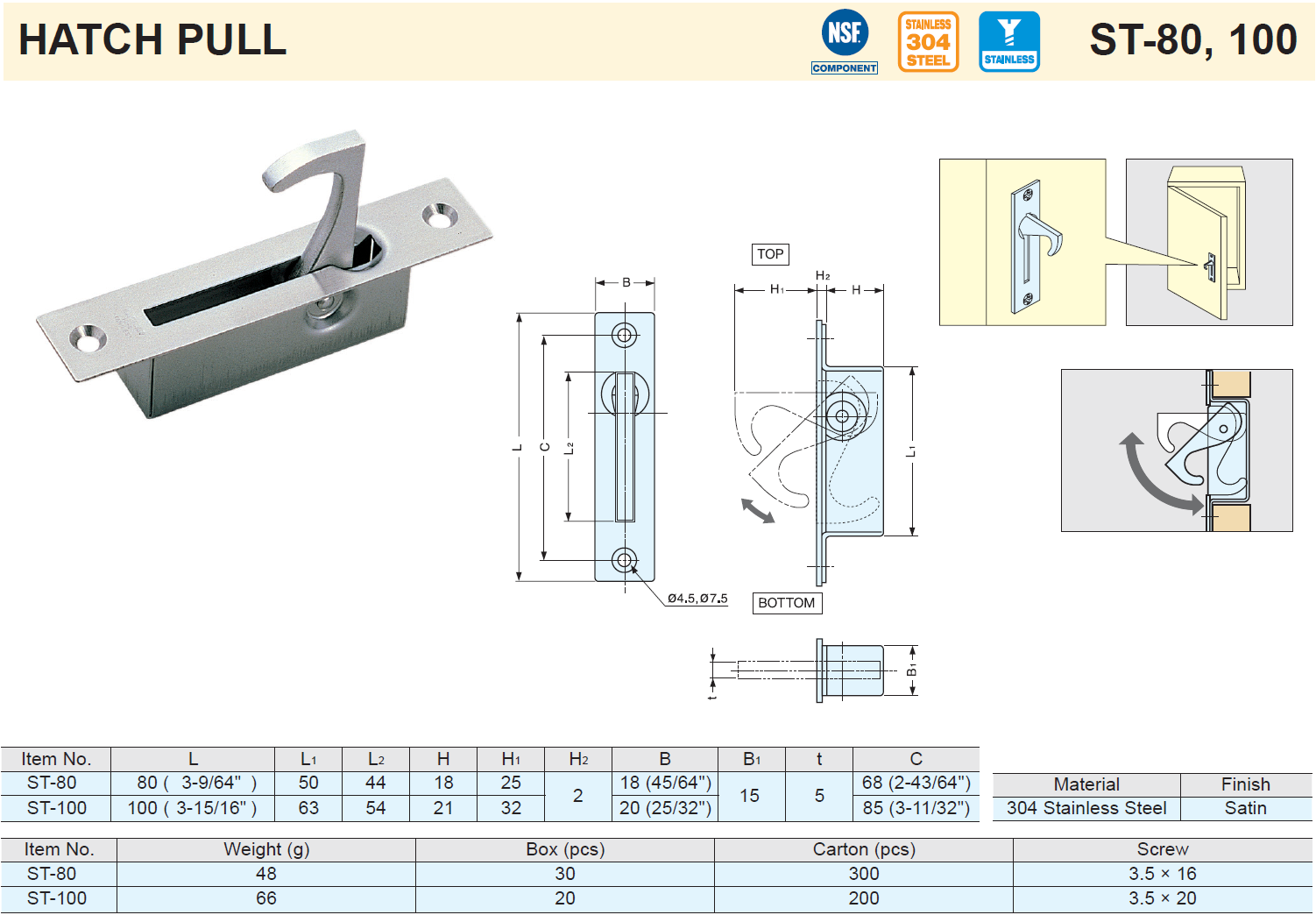1316x915 pixels.
Task: Click the L1 value 50
Action: point(308,783)
